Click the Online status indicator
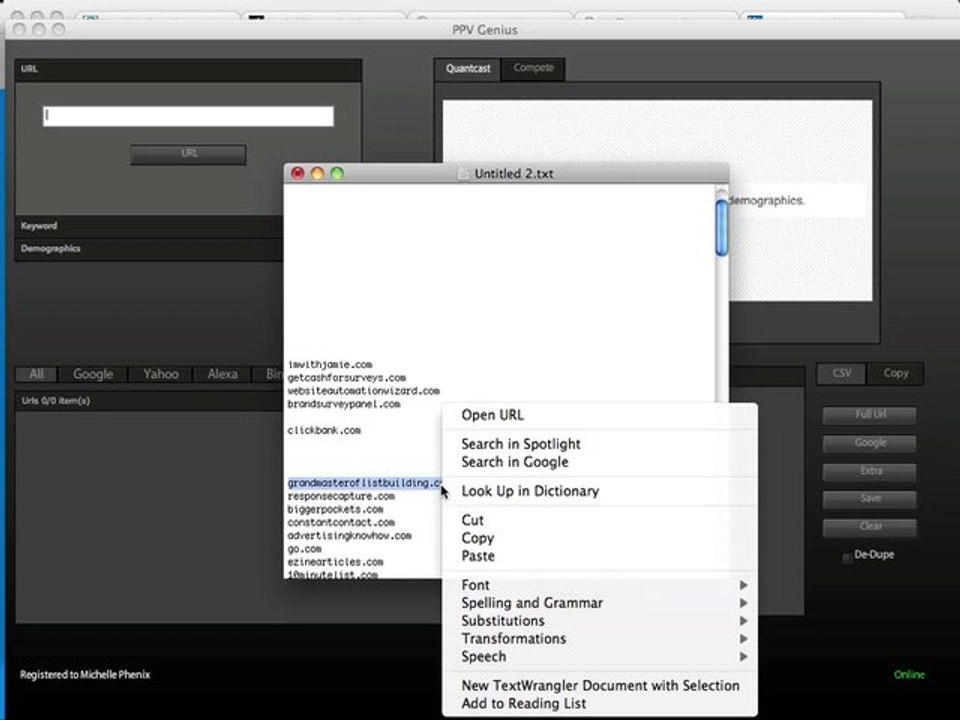 point(909,675)
